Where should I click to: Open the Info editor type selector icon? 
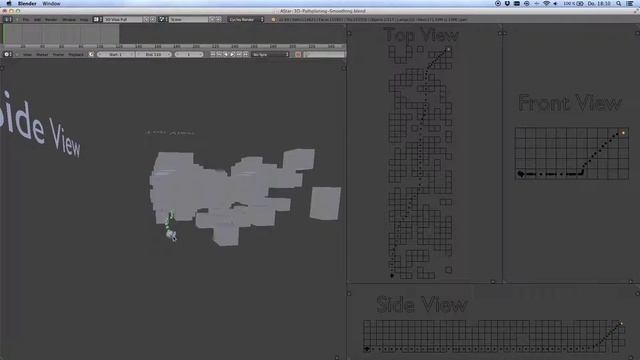coord(7,19)
